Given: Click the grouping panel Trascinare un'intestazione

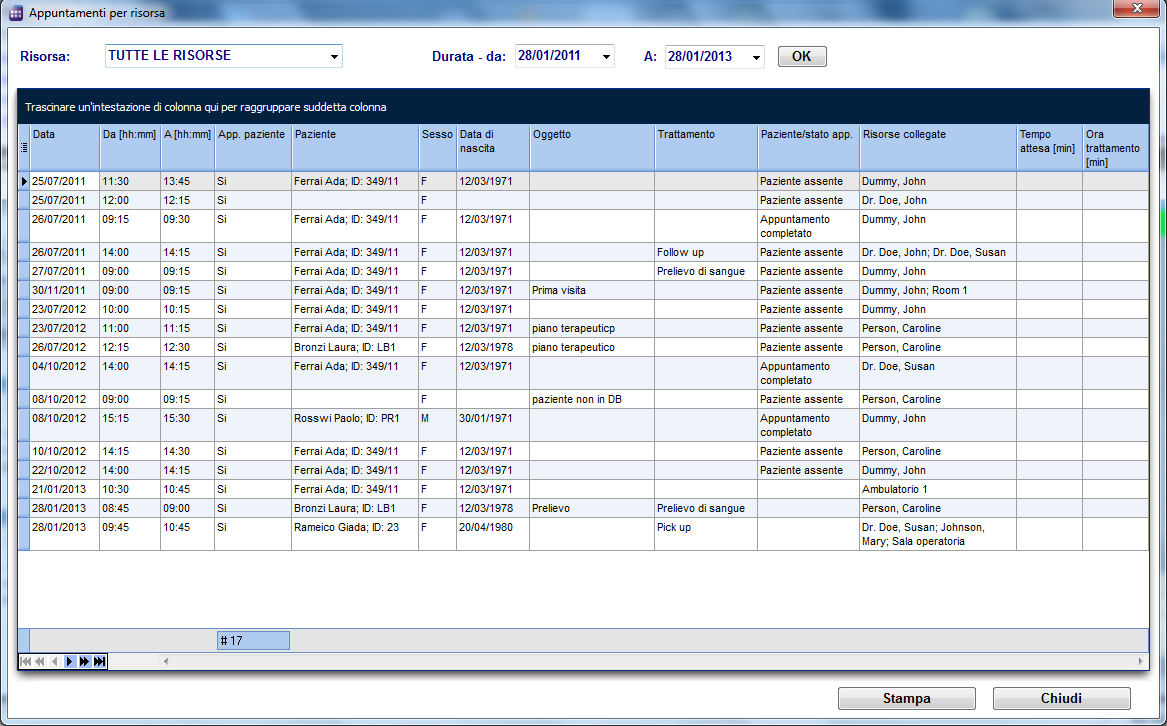Looking at the screenshot, I should point(583,107).
